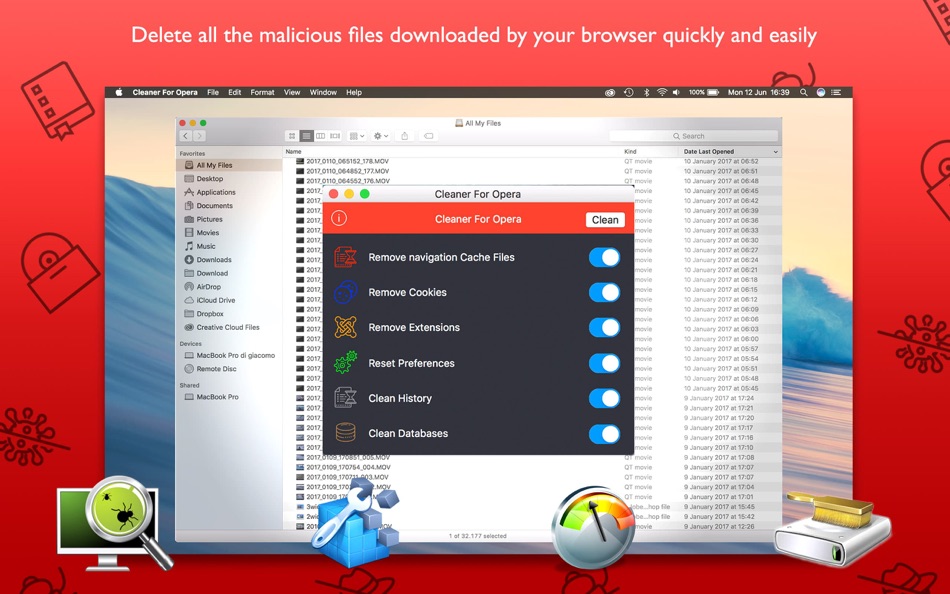Sort by Date Last Opened column

[x=731, y=152]
